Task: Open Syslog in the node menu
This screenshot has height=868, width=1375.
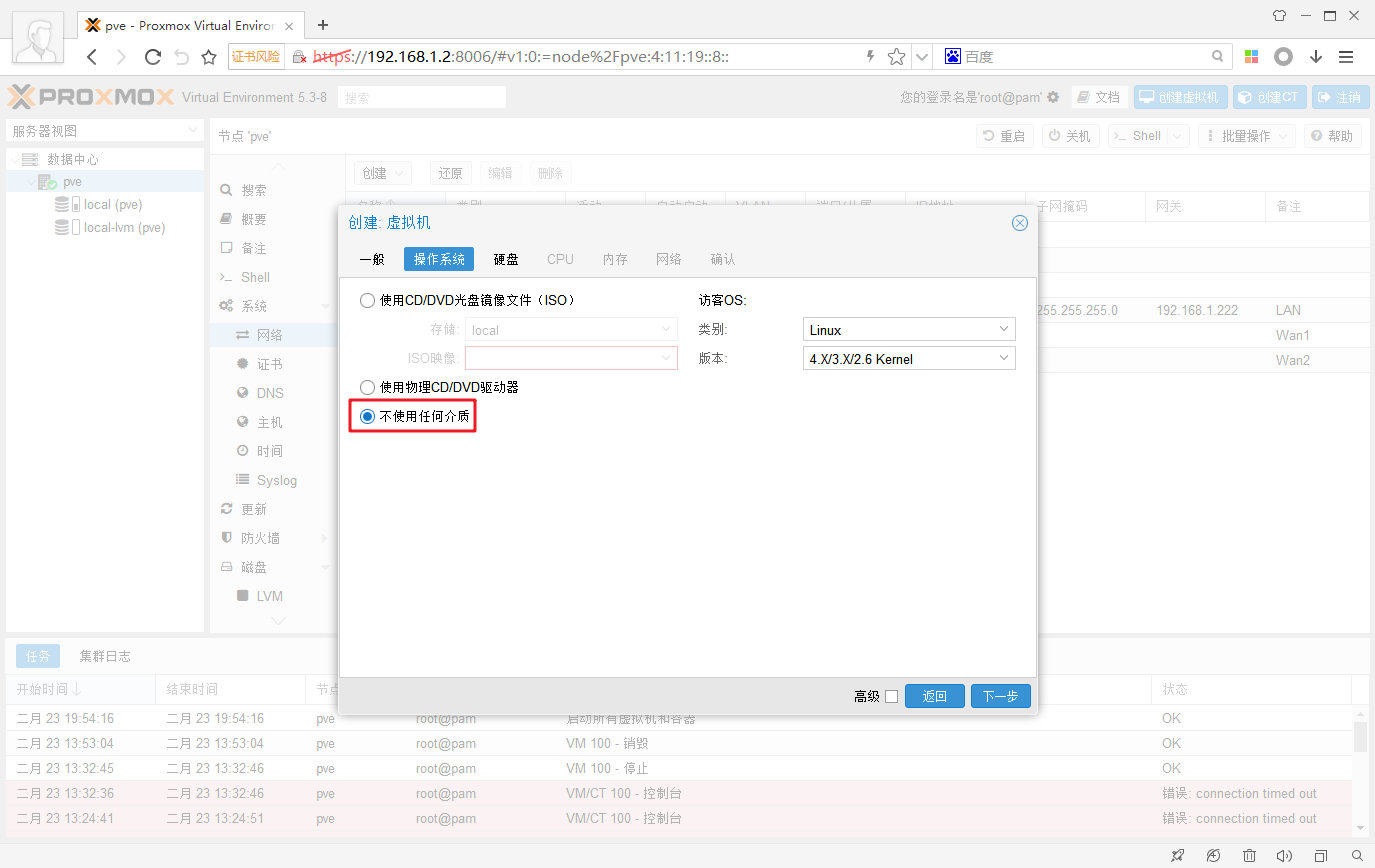Action: pyautogui.click(x=275, y=480)
